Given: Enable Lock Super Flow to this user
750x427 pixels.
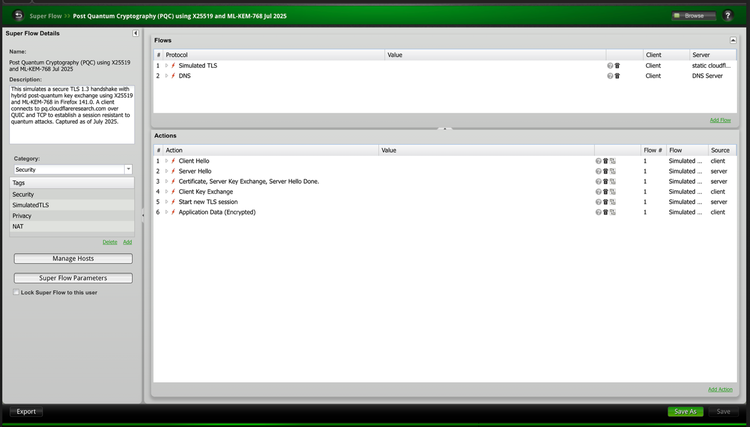Looking at the screenshot, I should [x=16, y=292].
